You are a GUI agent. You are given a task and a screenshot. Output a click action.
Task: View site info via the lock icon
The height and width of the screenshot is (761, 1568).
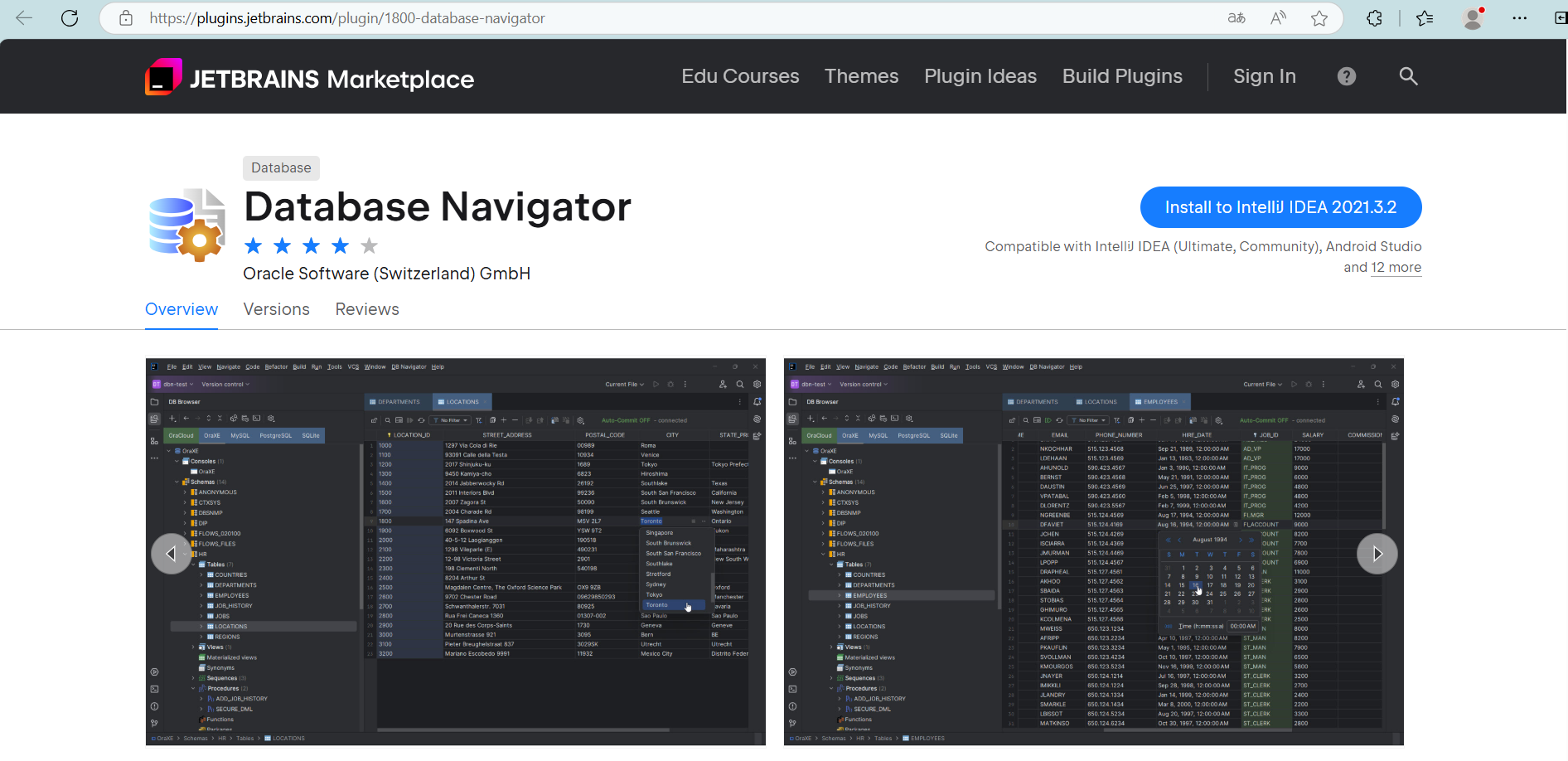126,18
